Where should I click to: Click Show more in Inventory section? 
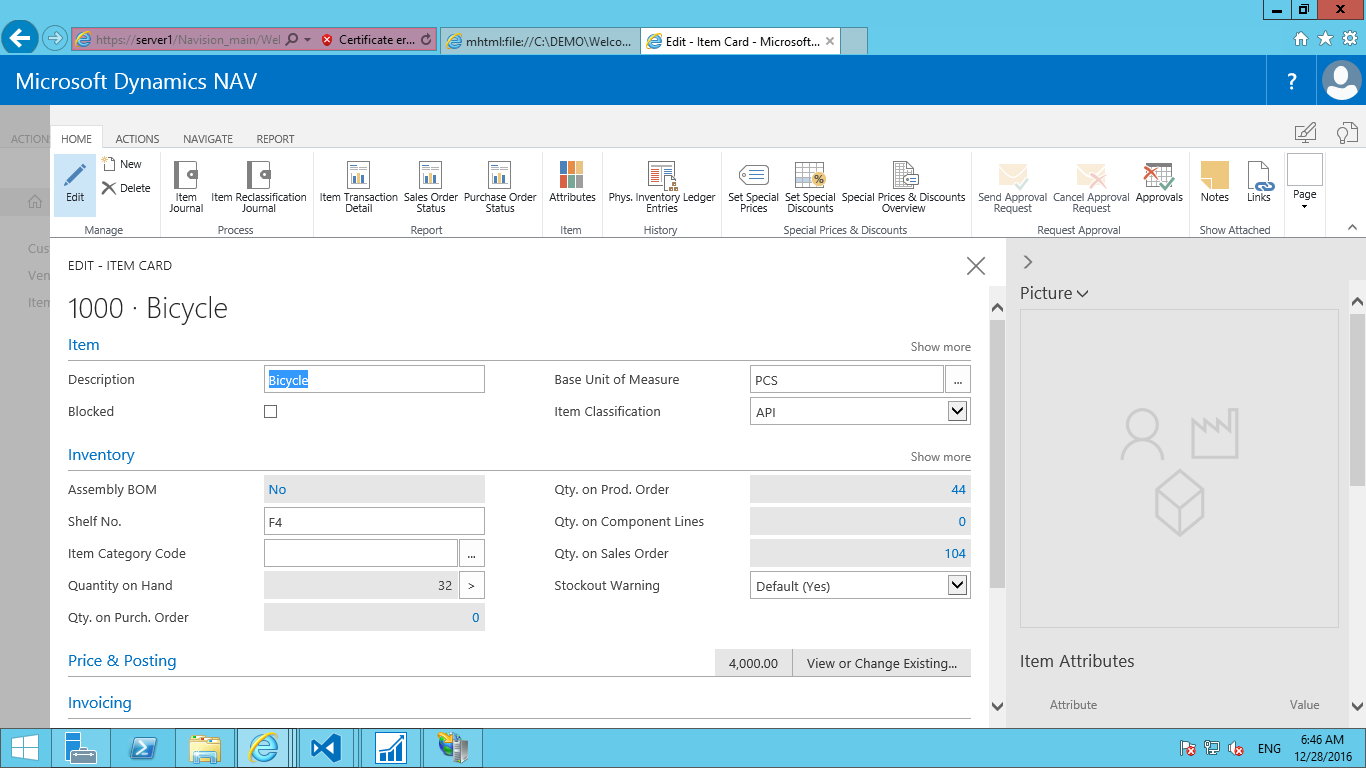(940, 457)
